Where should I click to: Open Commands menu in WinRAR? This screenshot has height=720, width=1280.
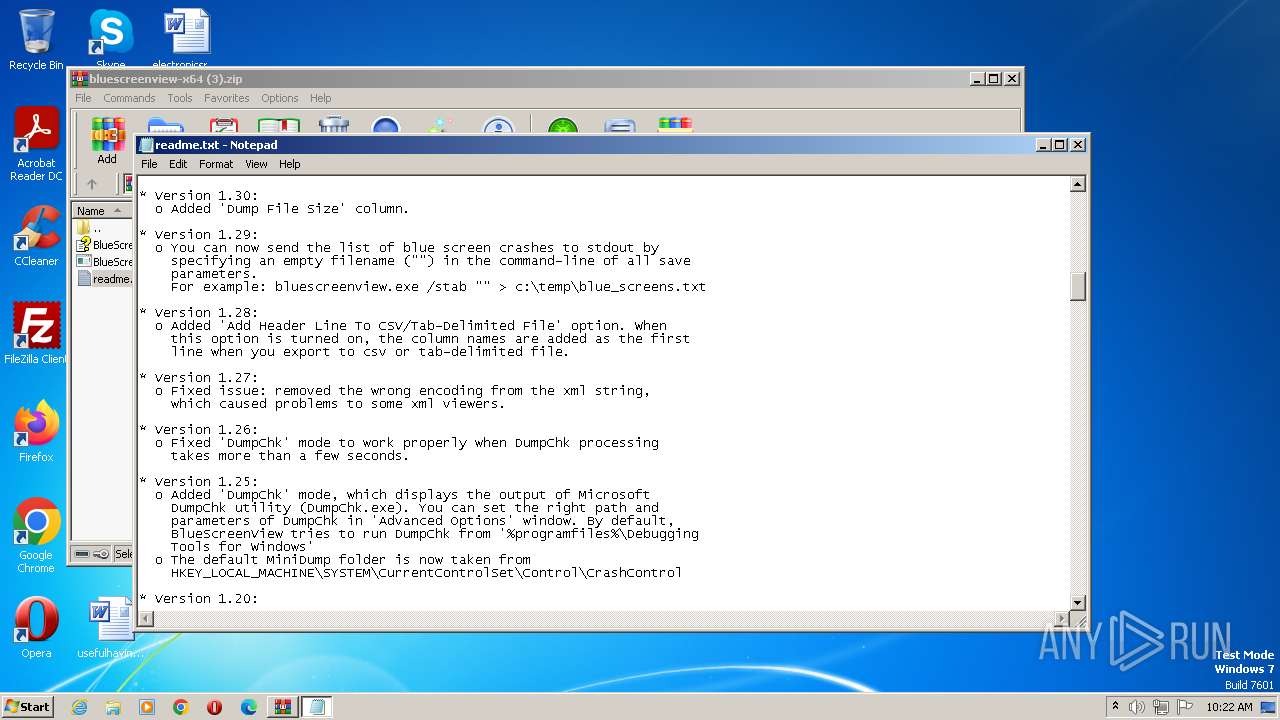click(x=129, y=98)
